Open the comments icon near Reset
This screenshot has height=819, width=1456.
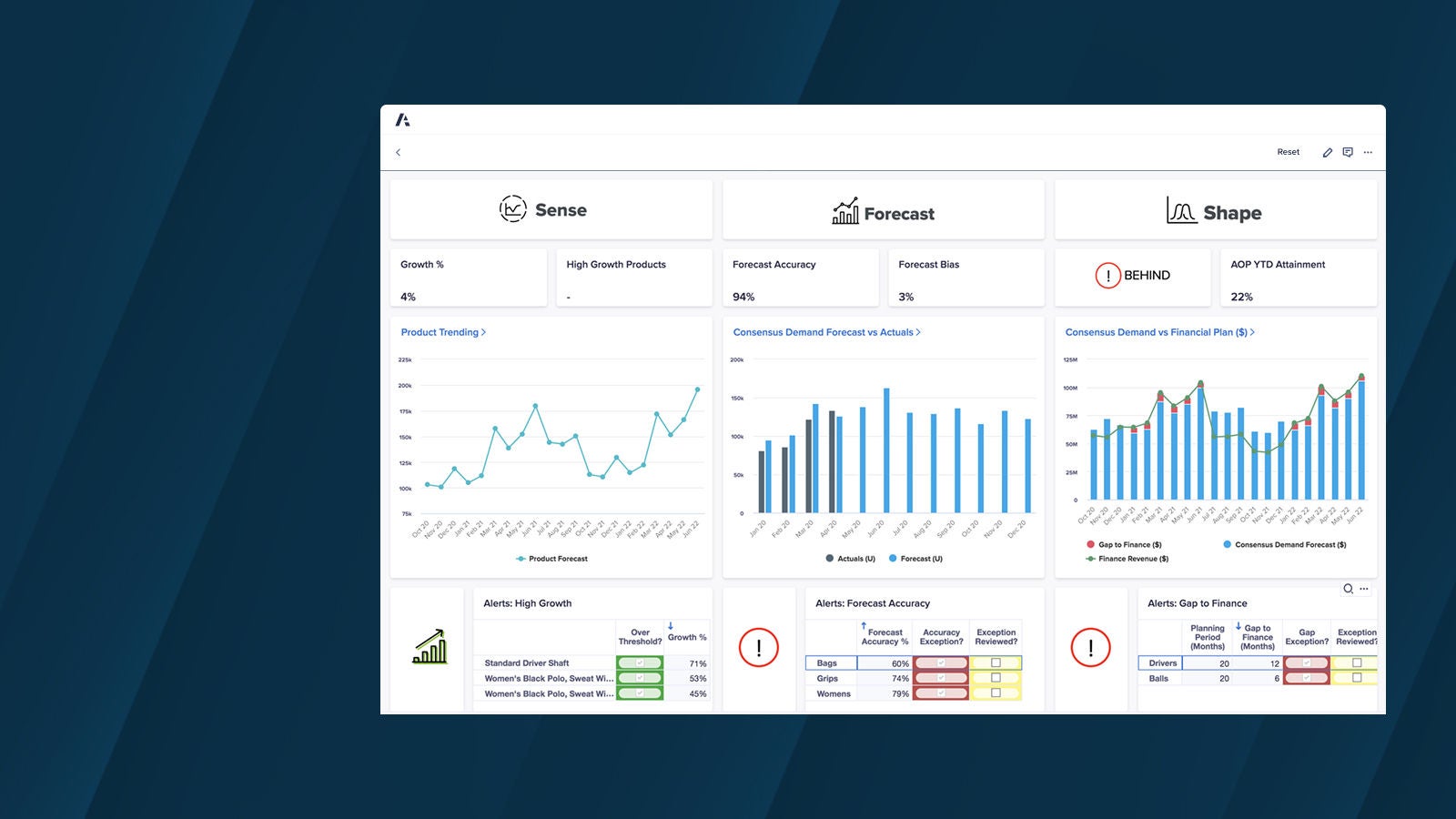(x=1348, y=152)
